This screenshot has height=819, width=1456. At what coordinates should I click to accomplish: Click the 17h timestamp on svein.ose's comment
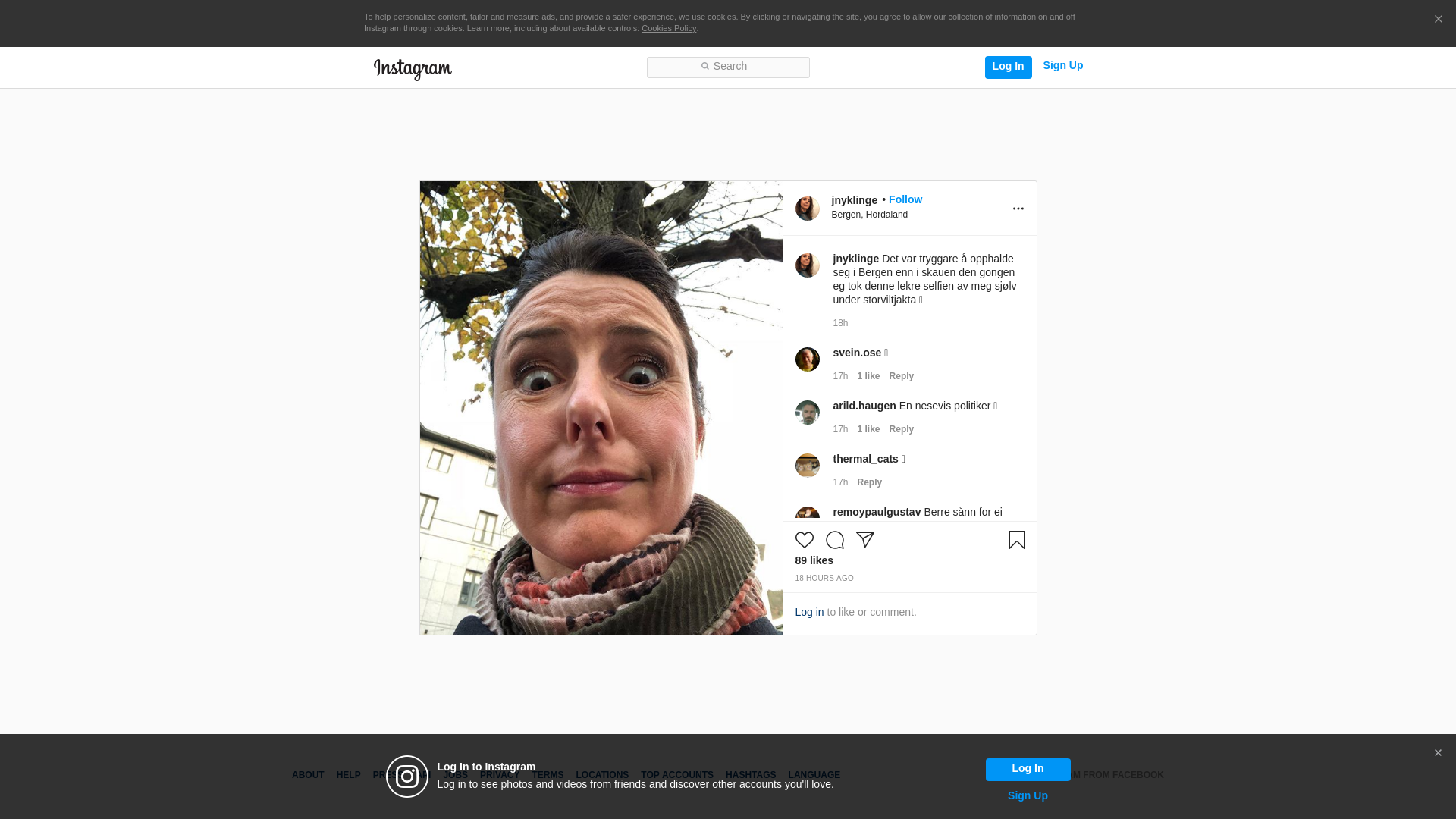(840, 376)
